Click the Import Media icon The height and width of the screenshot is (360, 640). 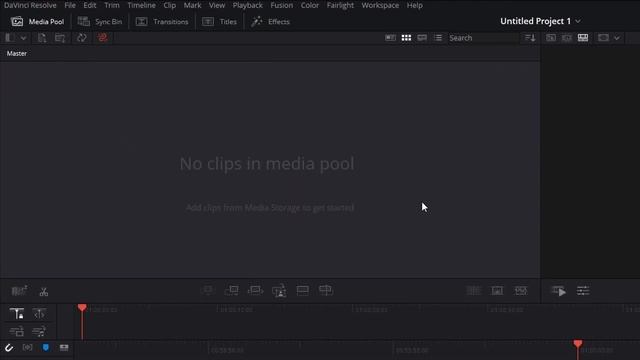click(x=42, y=38)
